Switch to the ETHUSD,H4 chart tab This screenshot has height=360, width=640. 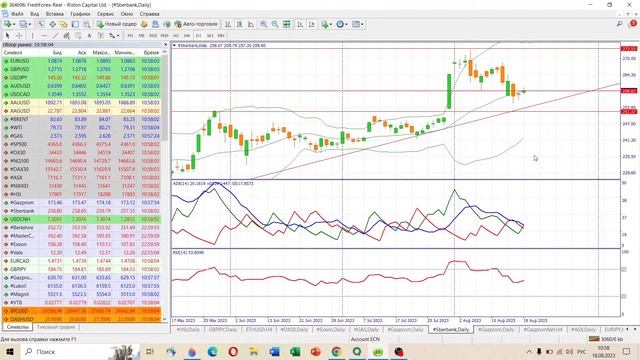(259, 329)
